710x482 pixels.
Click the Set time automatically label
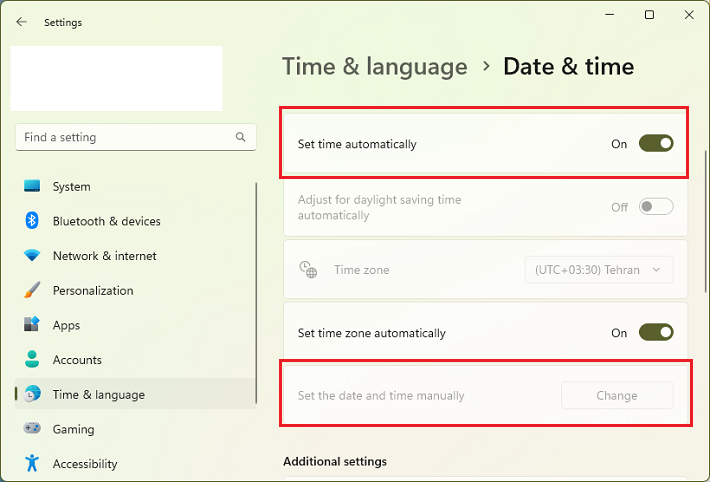(357, 144)
